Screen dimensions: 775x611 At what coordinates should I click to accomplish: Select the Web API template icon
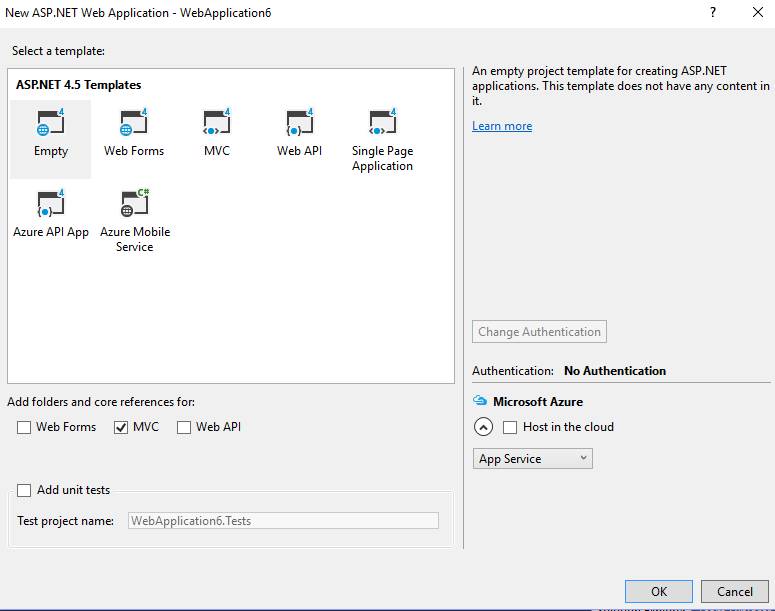(x=300, y=122)
